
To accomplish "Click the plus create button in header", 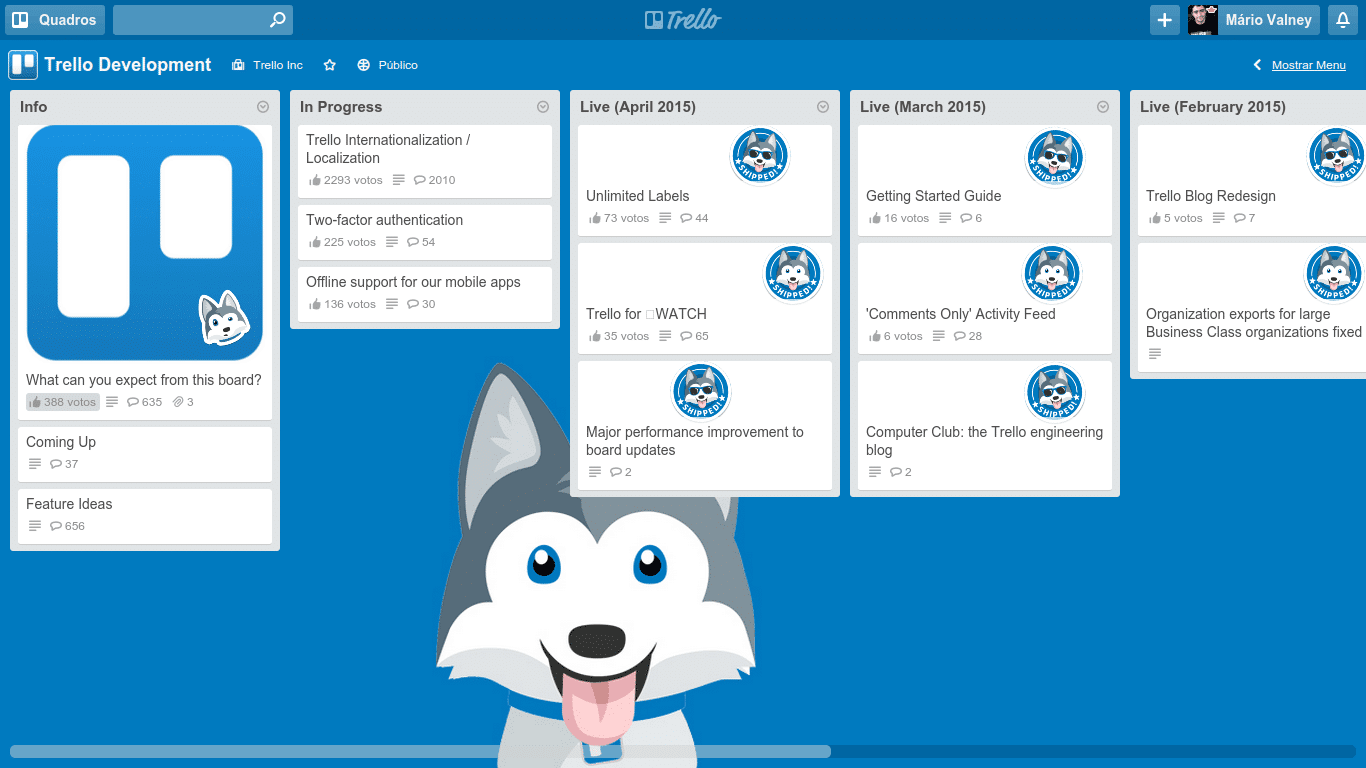I will point(1164,20).
